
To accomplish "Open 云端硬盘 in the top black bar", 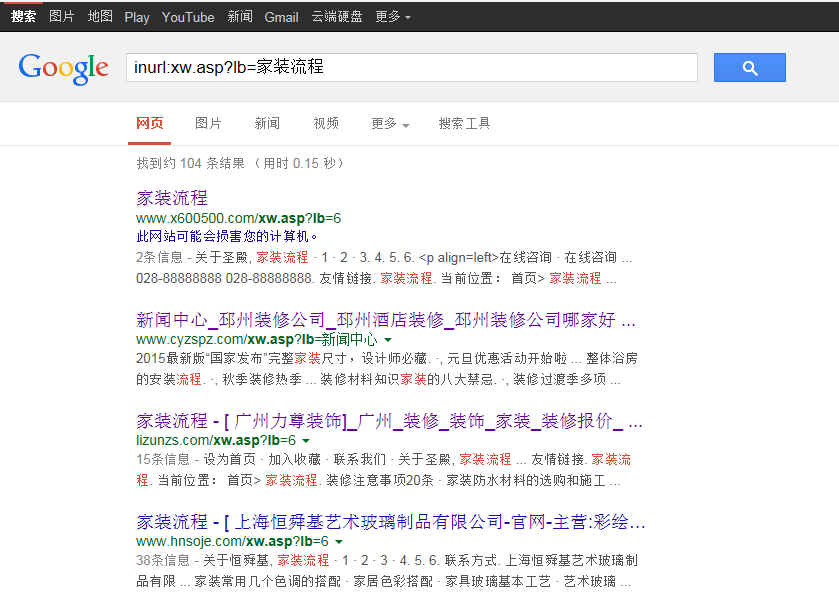I will (337, 17).
